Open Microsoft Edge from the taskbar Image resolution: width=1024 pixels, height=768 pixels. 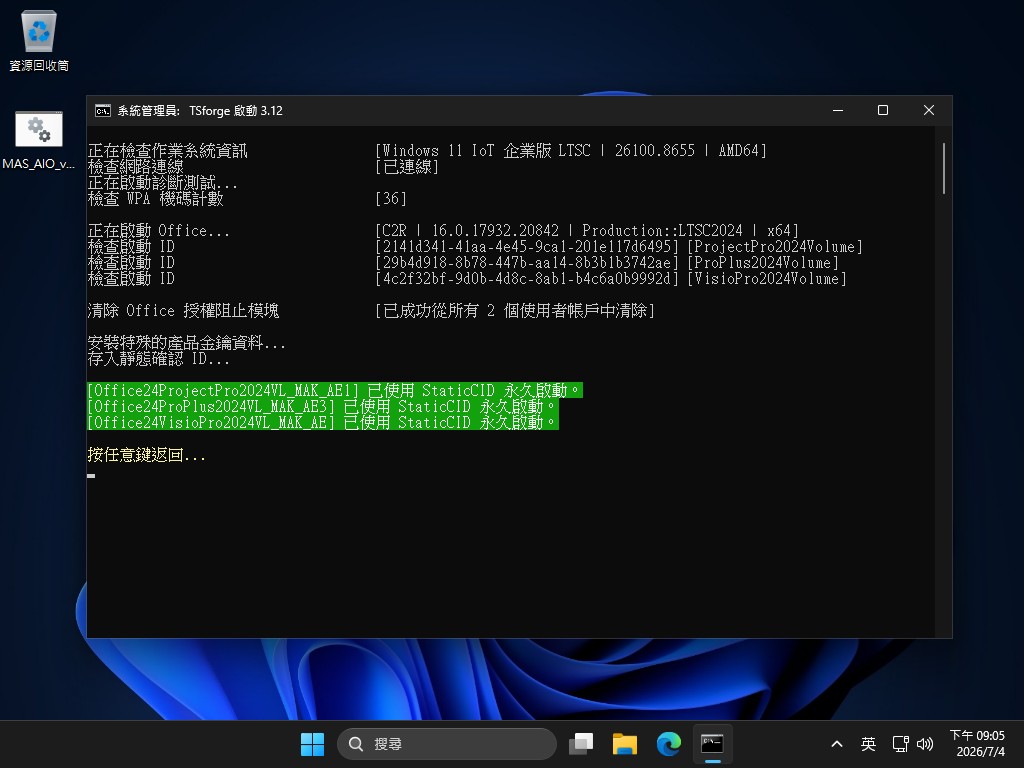coord(669,744)
